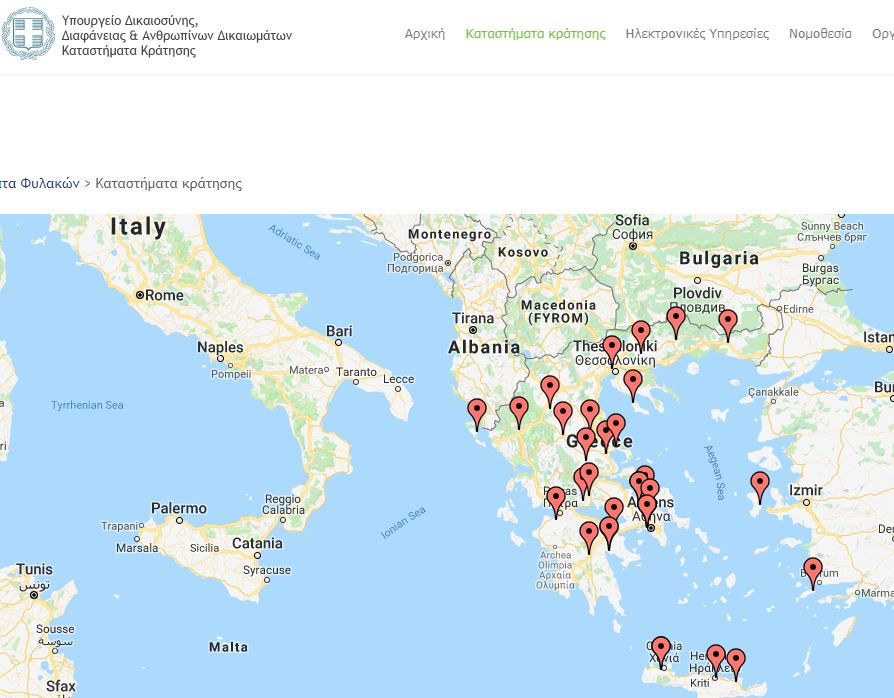
Task: Click the pin covering the Thessaloniki label's middle
Action: pyautogui.click(x=611, y=350)
